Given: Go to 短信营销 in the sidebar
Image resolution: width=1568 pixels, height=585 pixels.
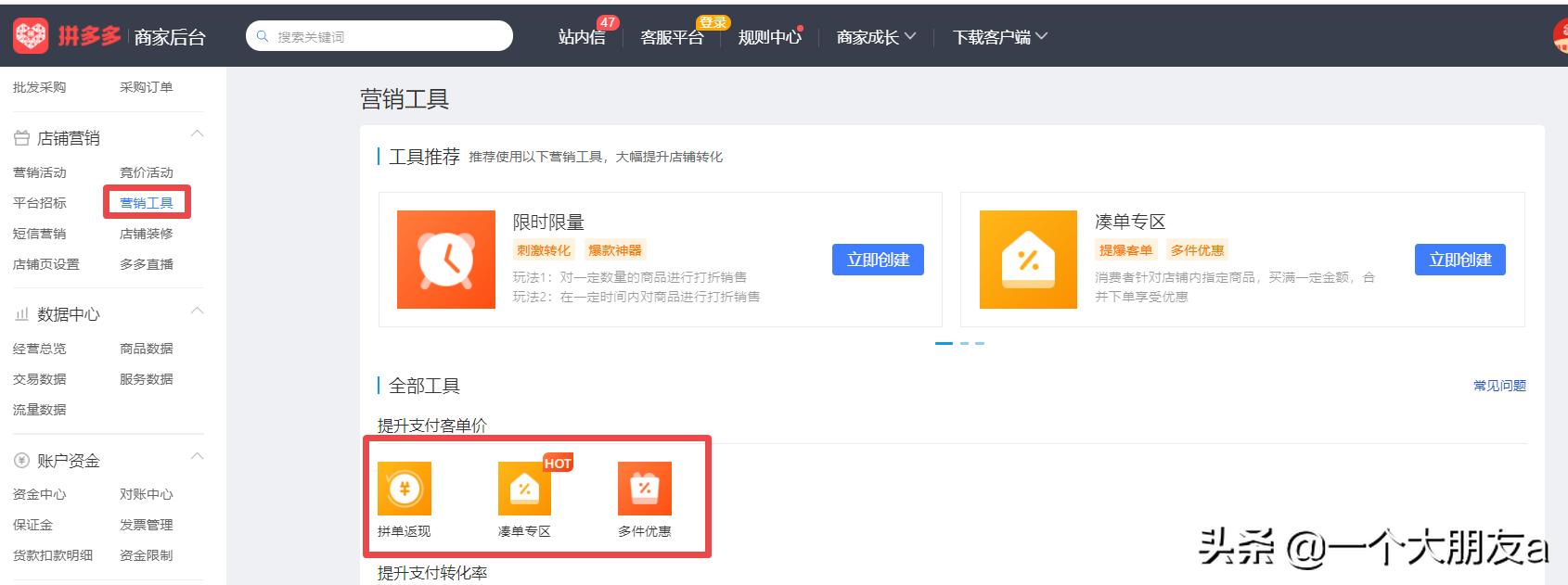Looking at the screenshot, I should tap(40, 234).
